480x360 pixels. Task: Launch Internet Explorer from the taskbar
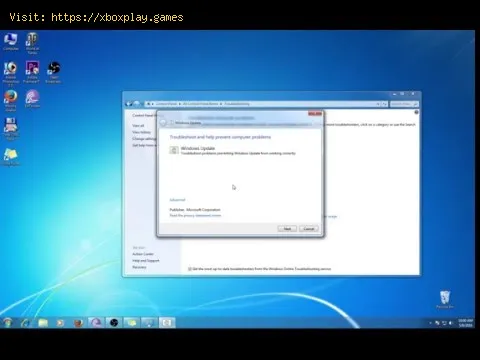pos(25,323)
